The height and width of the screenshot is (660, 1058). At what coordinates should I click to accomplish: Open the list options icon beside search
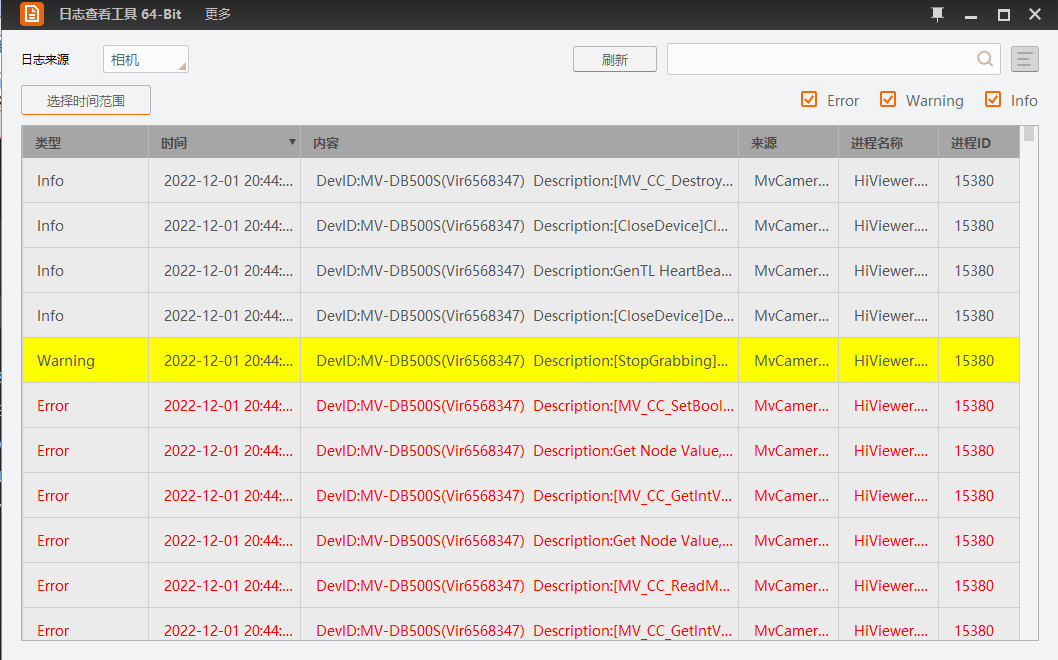tap(1025, 60)
